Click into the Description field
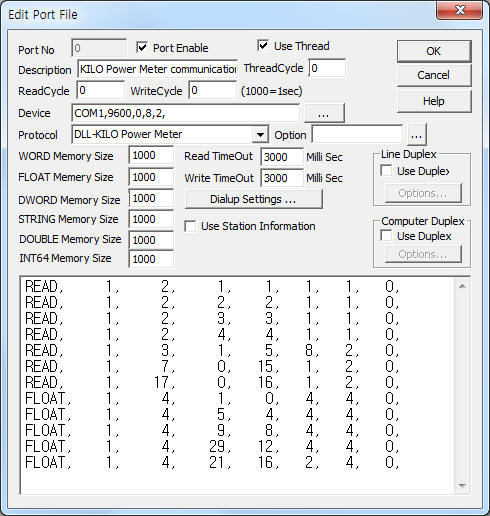Image resolution: width=490 pixels, height=516 pixels. coord(157,69)
